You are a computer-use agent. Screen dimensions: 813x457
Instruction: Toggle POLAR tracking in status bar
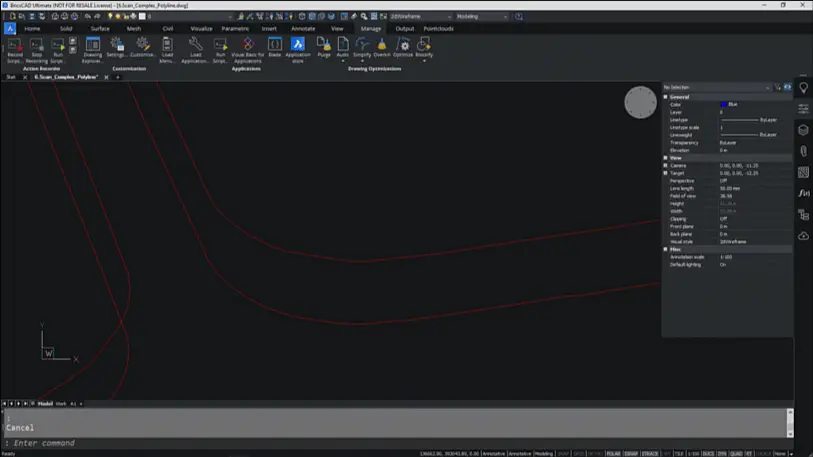(613, 453)
